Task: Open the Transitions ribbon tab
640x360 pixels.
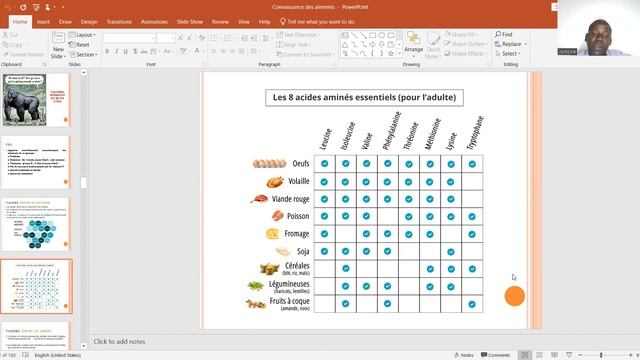Action: click(x=119, y=22)
